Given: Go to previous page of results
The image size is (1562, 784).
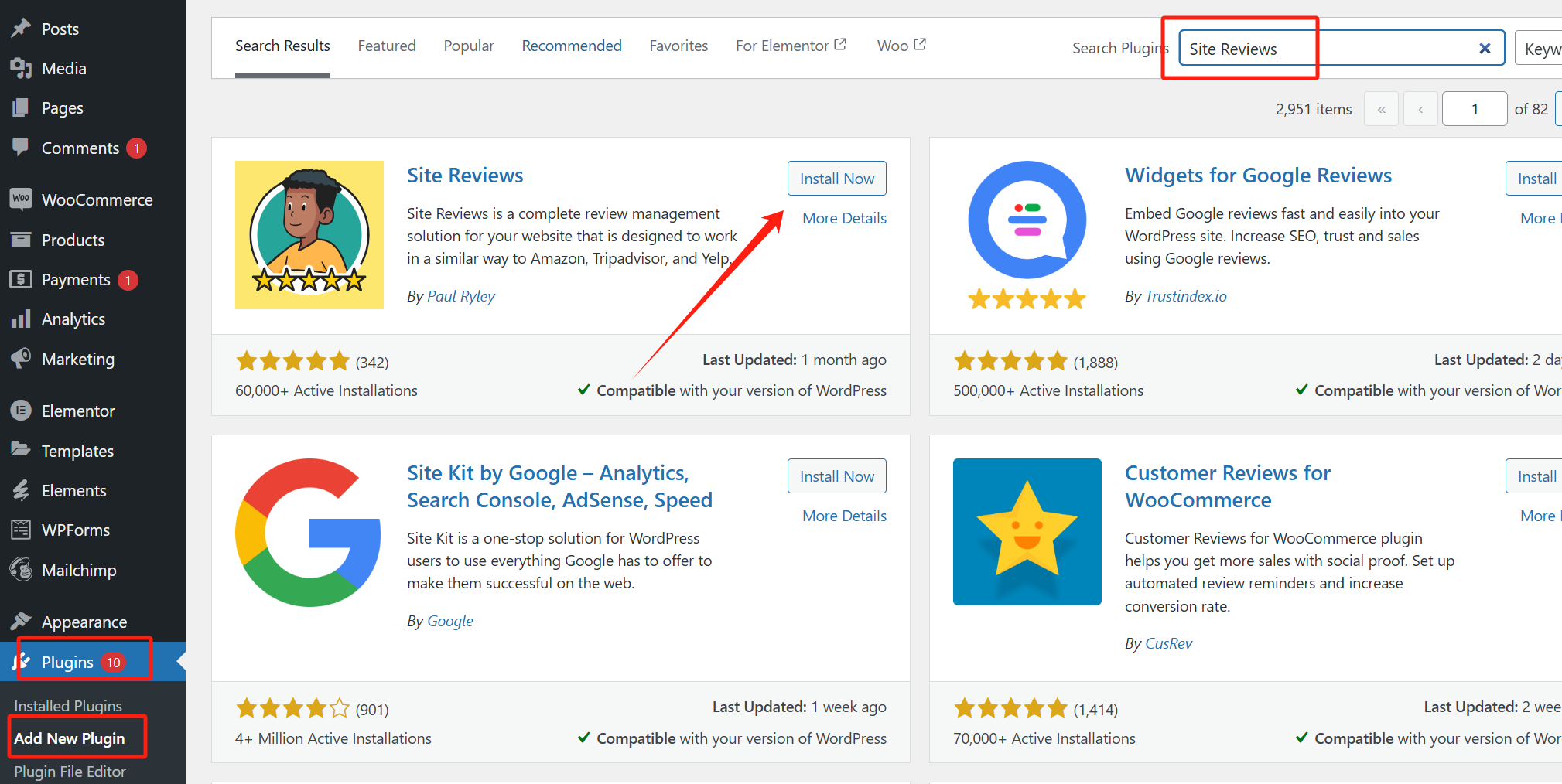Looking at the screenshot, I should point(1420,109).
